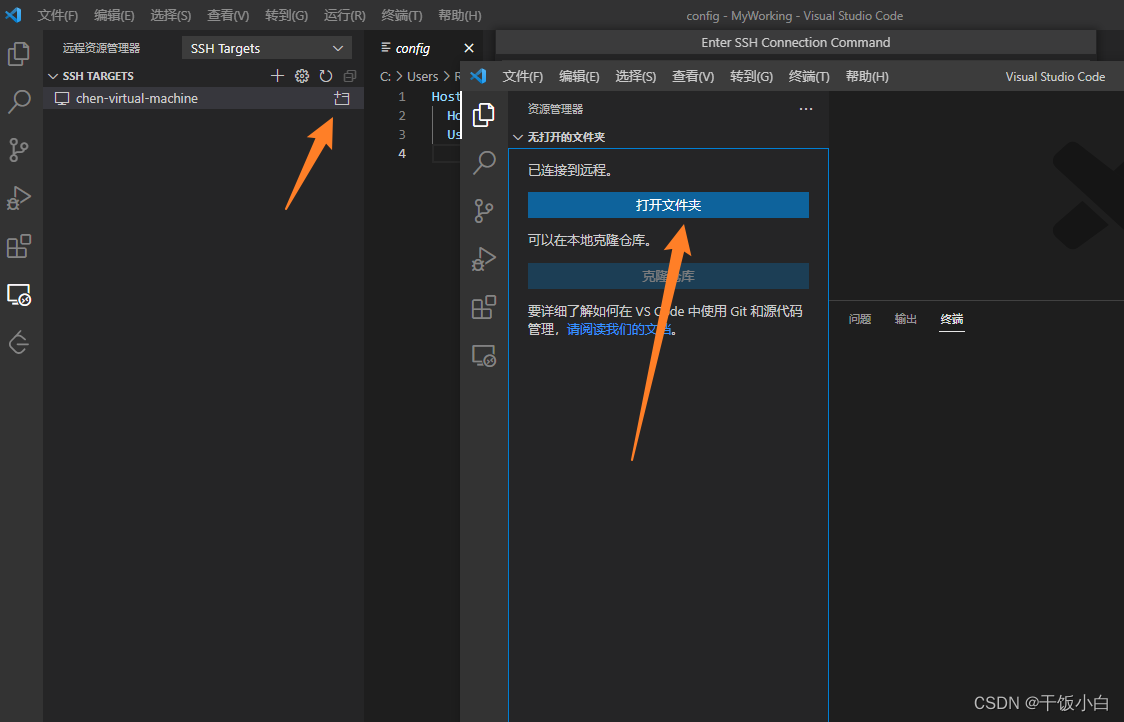
Task: Open the more actions ellipsis in 资源管理器 panel
Action: [x=806, y=109]
